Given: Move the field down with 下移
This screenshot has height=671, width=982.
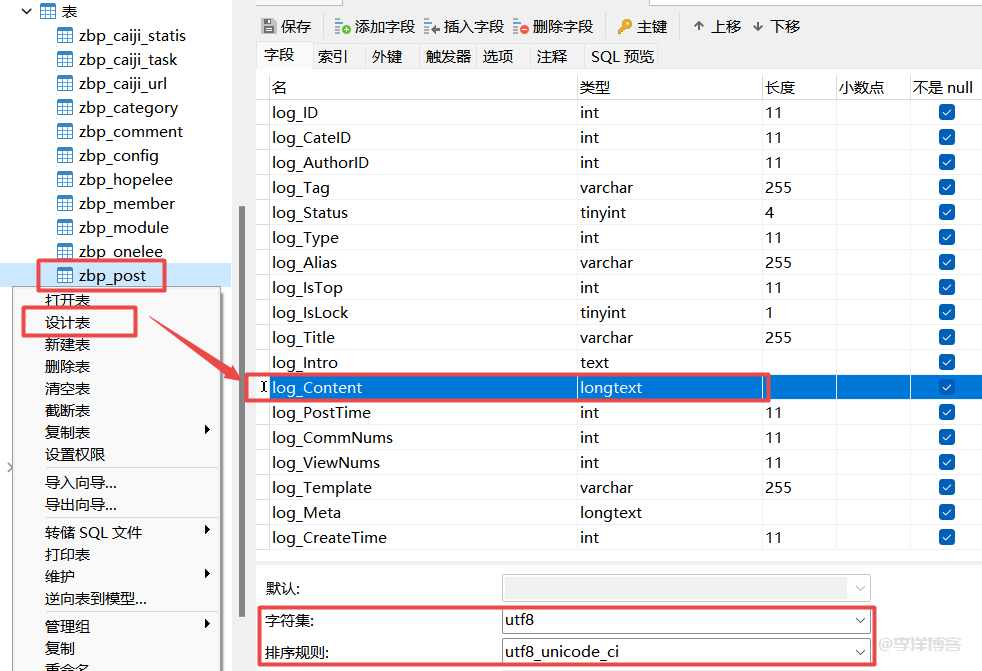Looking at the screenshot, I should point(758,27).
